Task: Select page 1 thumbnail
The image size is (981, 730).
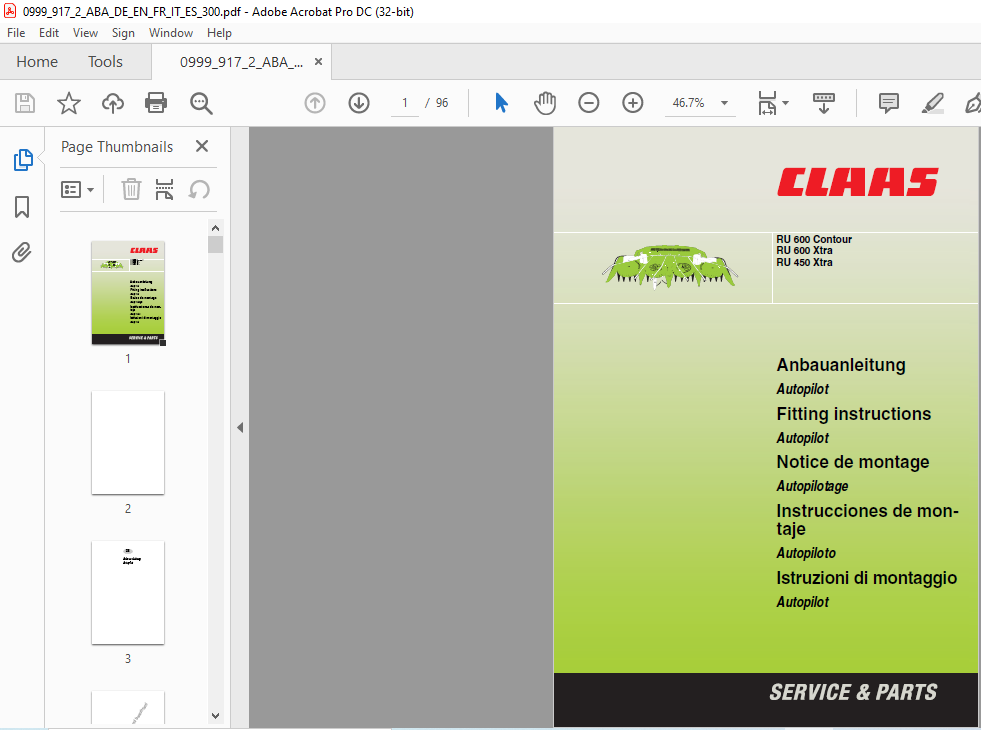Action: point(128,293)
